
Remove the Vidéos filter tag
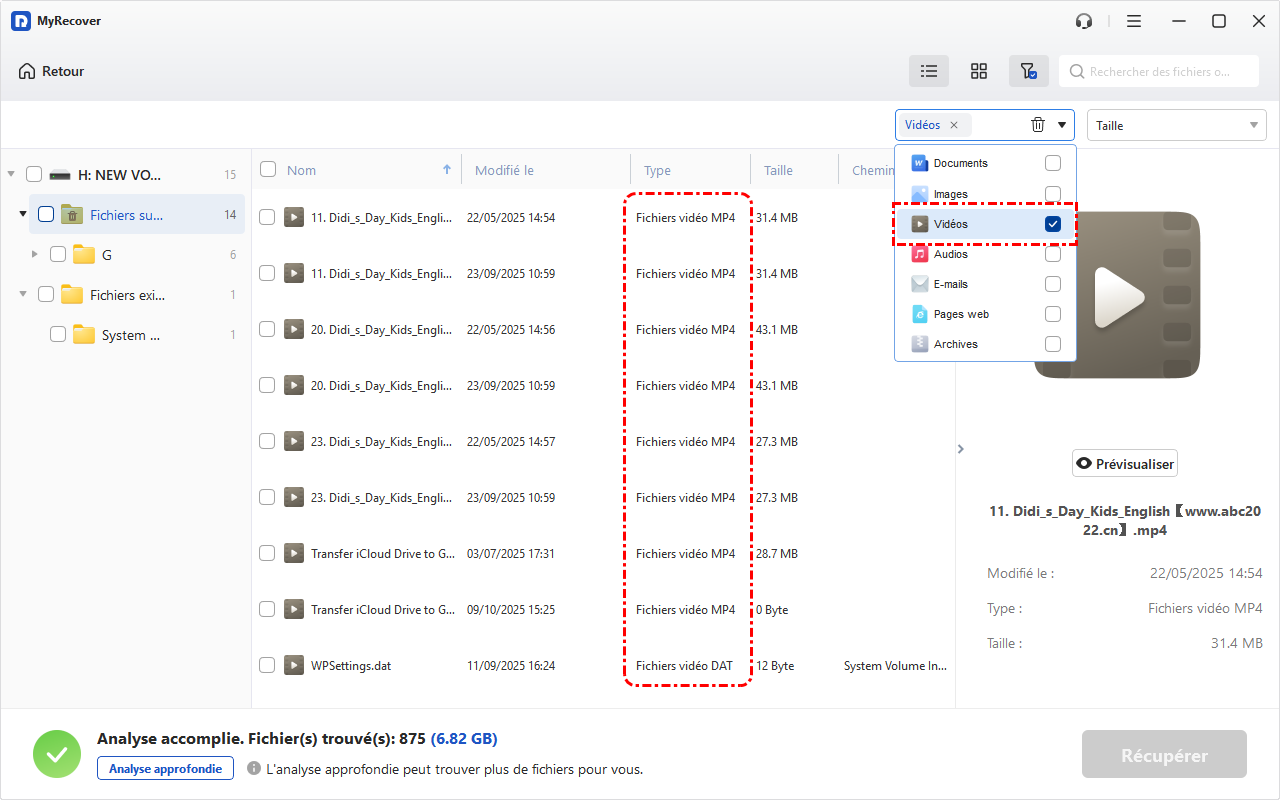click(954, 125)
